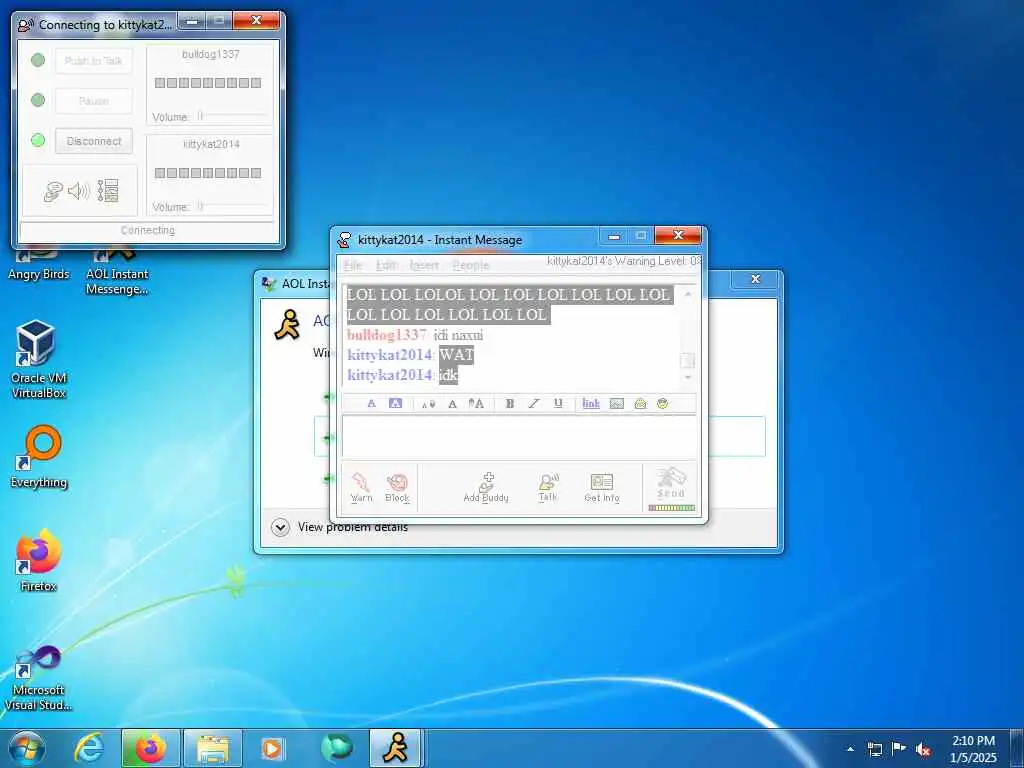
Task: Open Windows Explorer from the taskbar
Action: (212, 748)
